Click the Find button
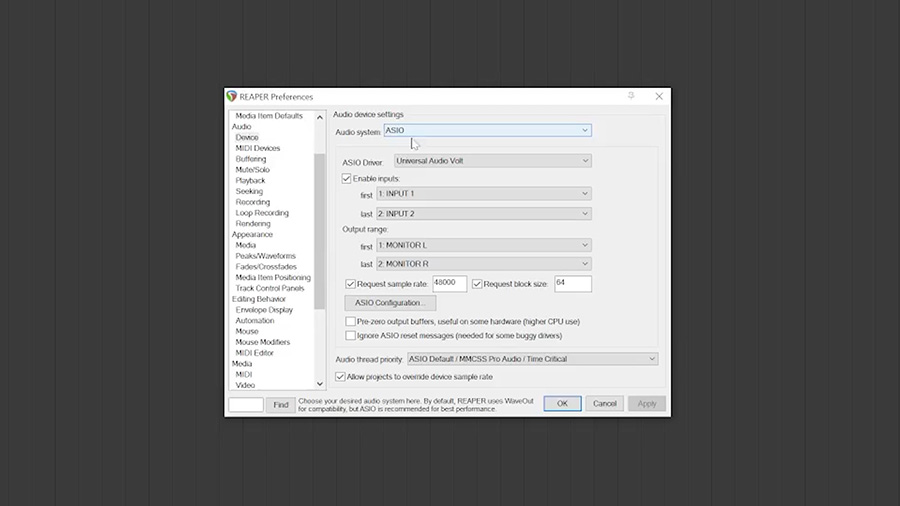The height and width of the screenshot is (506, 900). (x=281, y=404)
